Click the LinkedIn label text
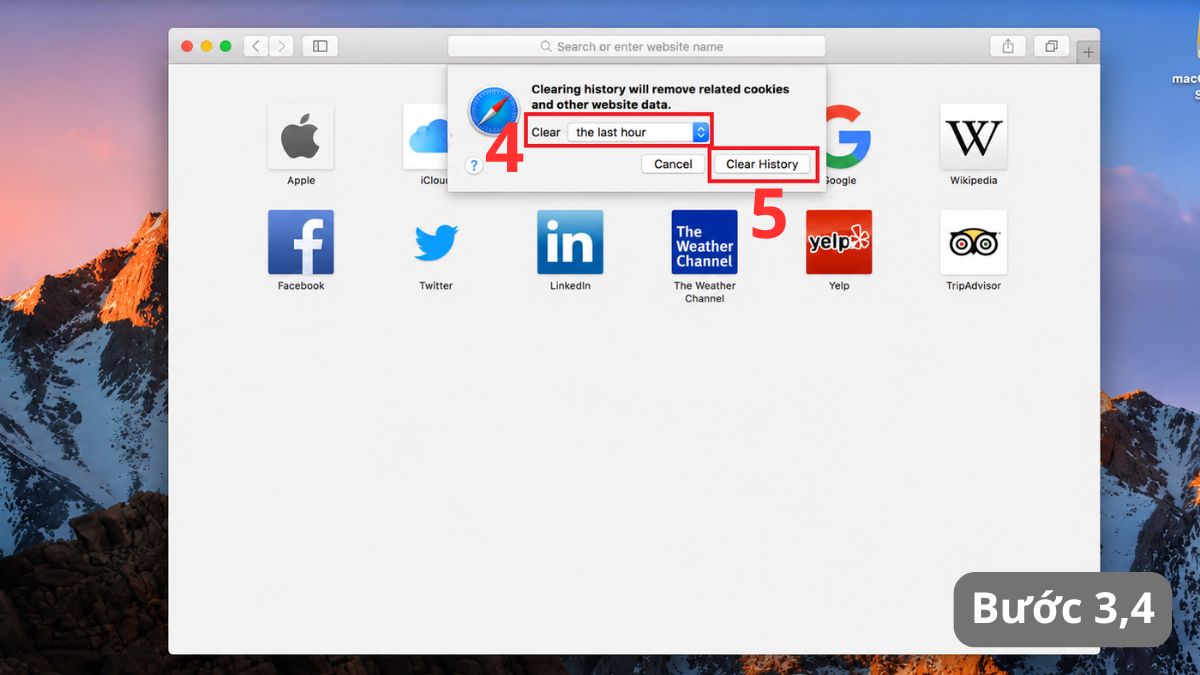Image resolution: width=1200 pixels, height=675 pixels. tap(570, 286)
